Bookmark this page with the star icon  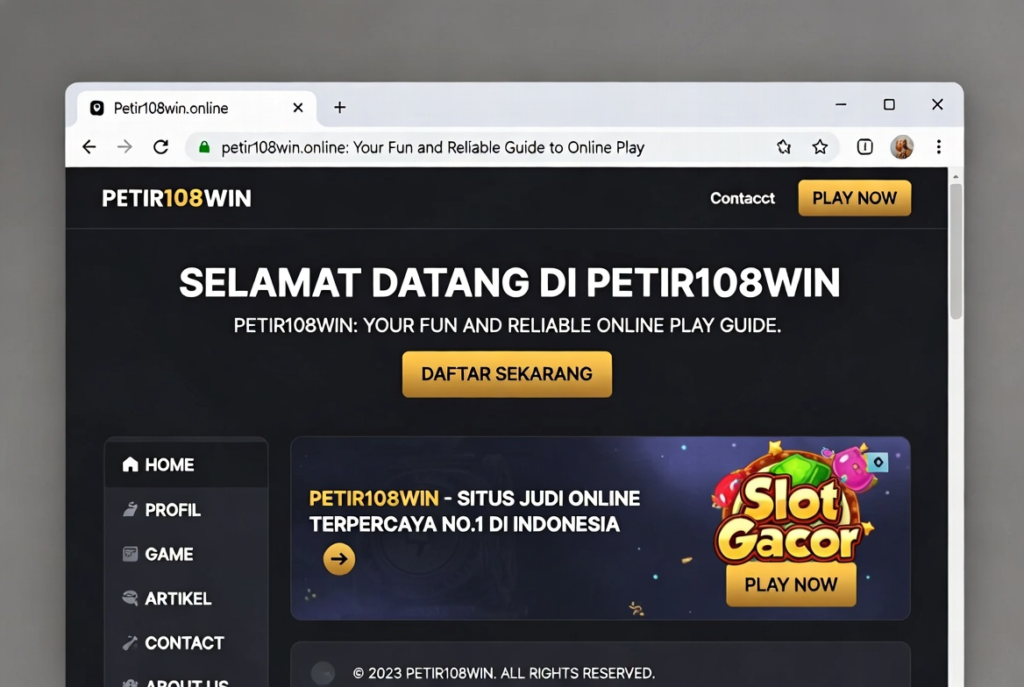tap(820, 147)
